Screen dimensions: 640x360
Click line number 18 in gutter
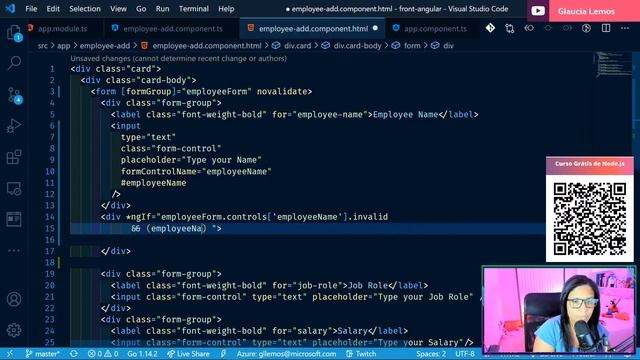[x=50, y=262]
